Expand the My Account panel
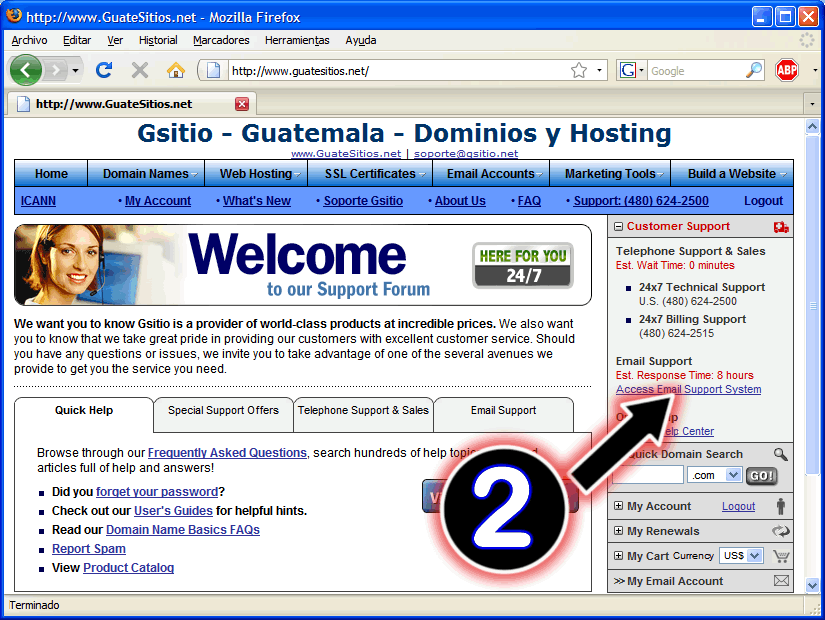This screenshot has width=825, height=620. [x=619, y=506]
